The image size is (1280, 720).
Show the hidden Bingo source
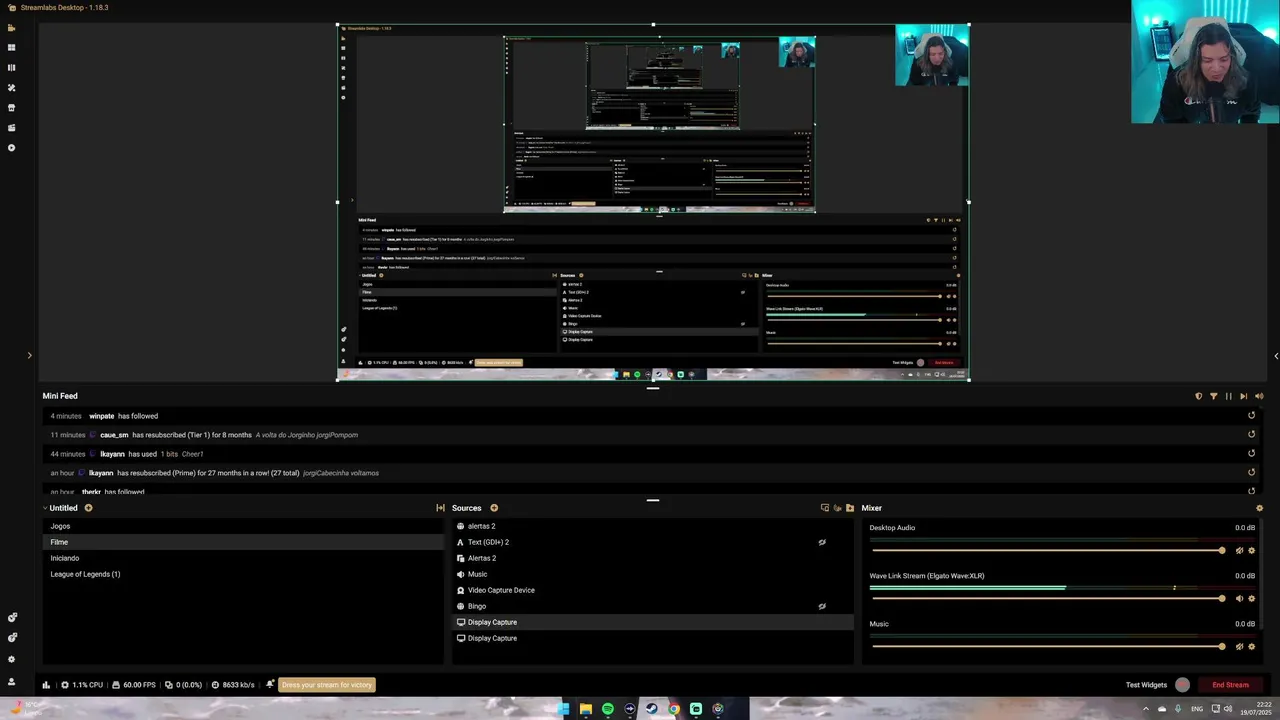pos(822,606)
